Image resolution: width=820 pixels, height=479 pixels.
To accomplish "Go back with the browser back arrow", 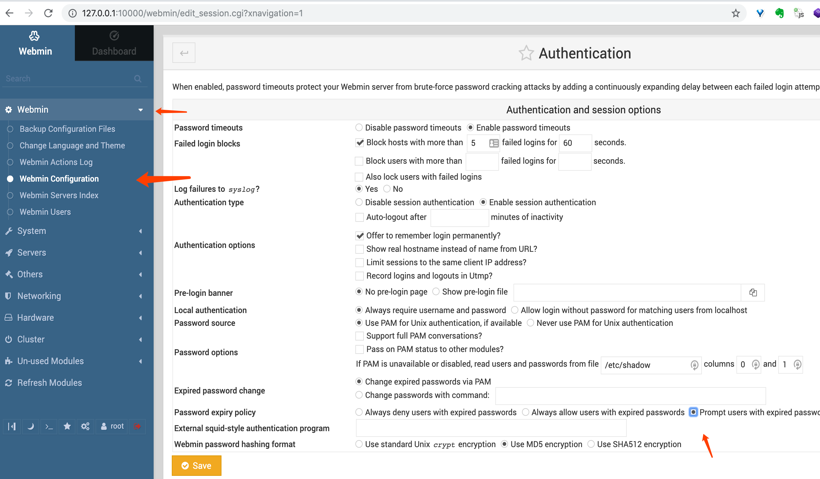I will click(9, 13).
